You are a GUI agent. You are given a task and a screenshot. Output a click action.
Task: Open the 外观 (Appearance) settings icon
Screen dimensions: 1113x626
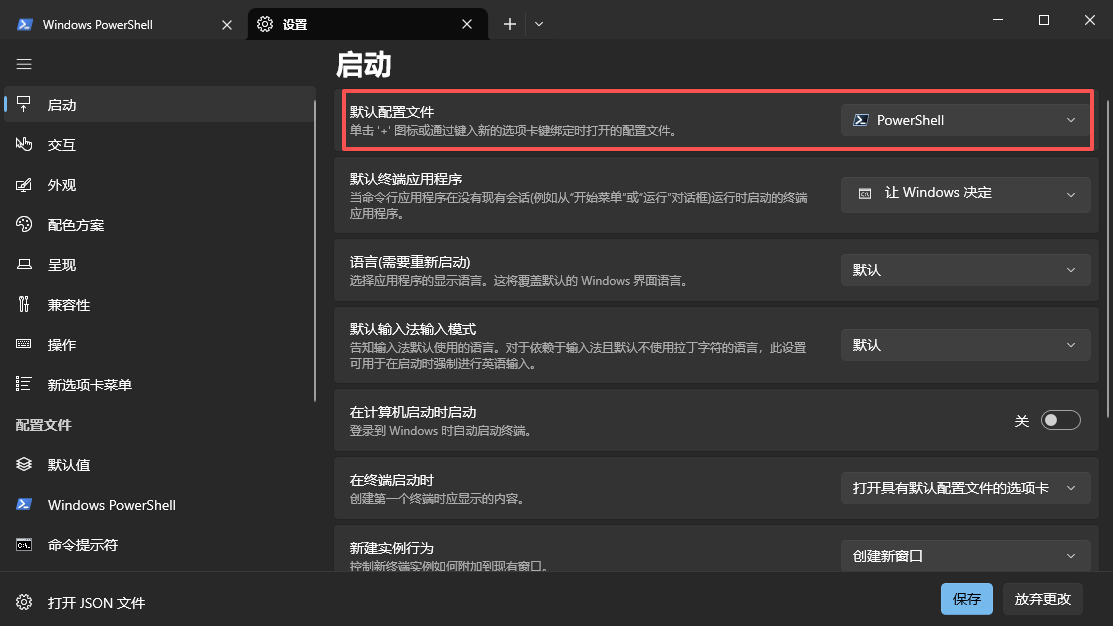(x=24, y=185)
